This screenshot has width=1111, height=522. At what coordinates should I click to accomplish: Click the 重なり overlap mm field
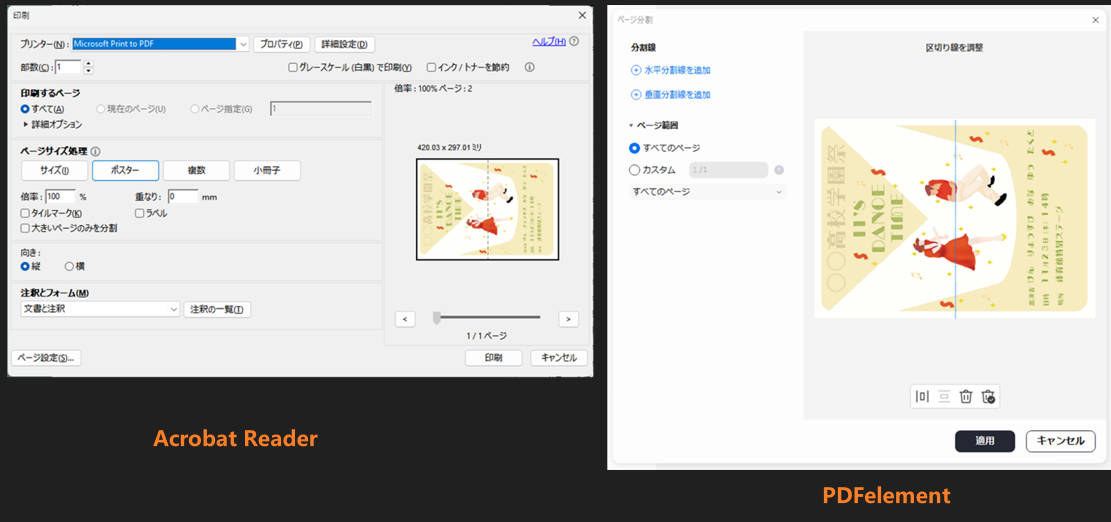(182, 197)
